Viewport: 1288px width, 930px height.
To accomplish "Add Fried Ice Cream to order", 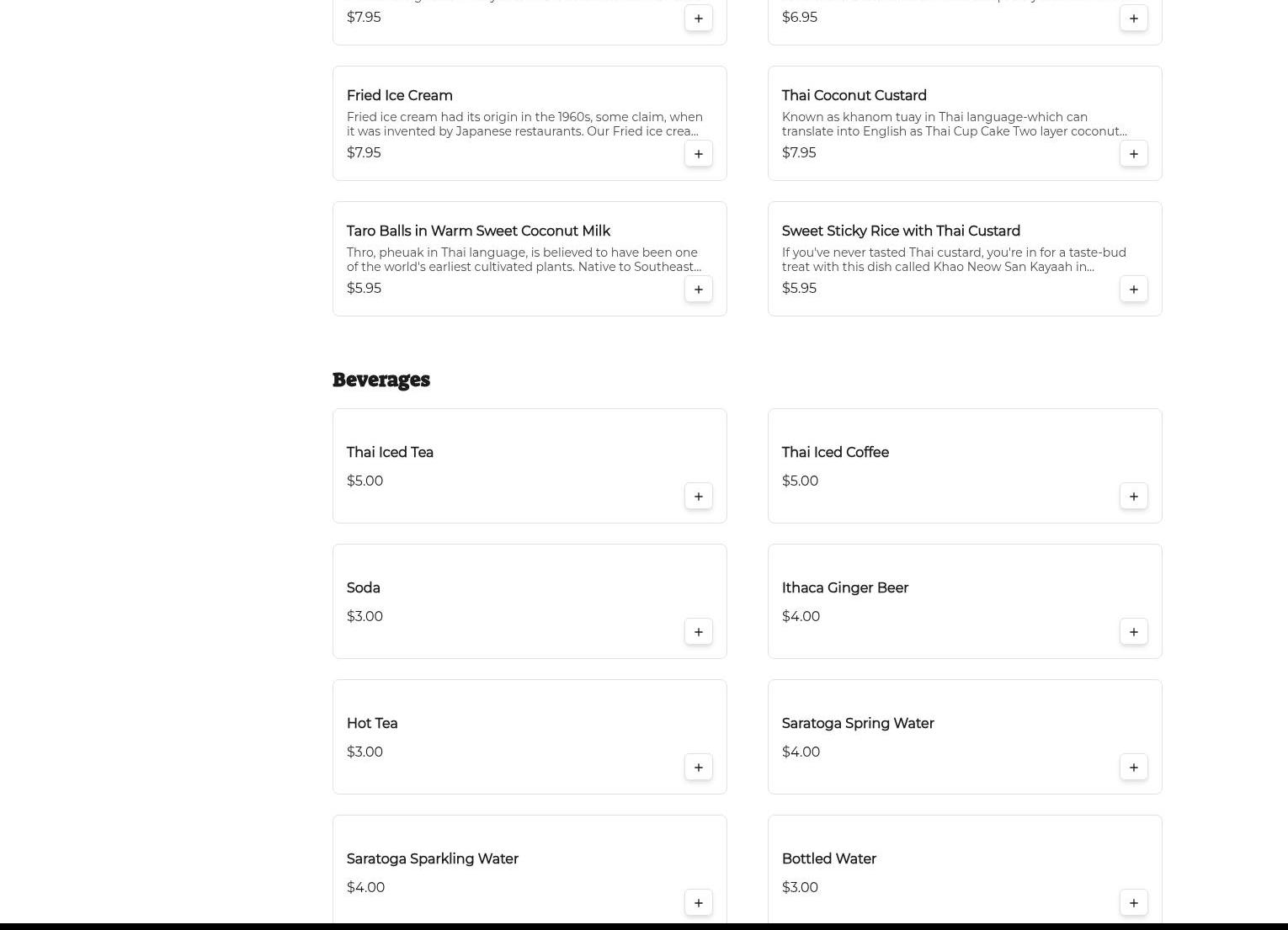I will [698, 154].
